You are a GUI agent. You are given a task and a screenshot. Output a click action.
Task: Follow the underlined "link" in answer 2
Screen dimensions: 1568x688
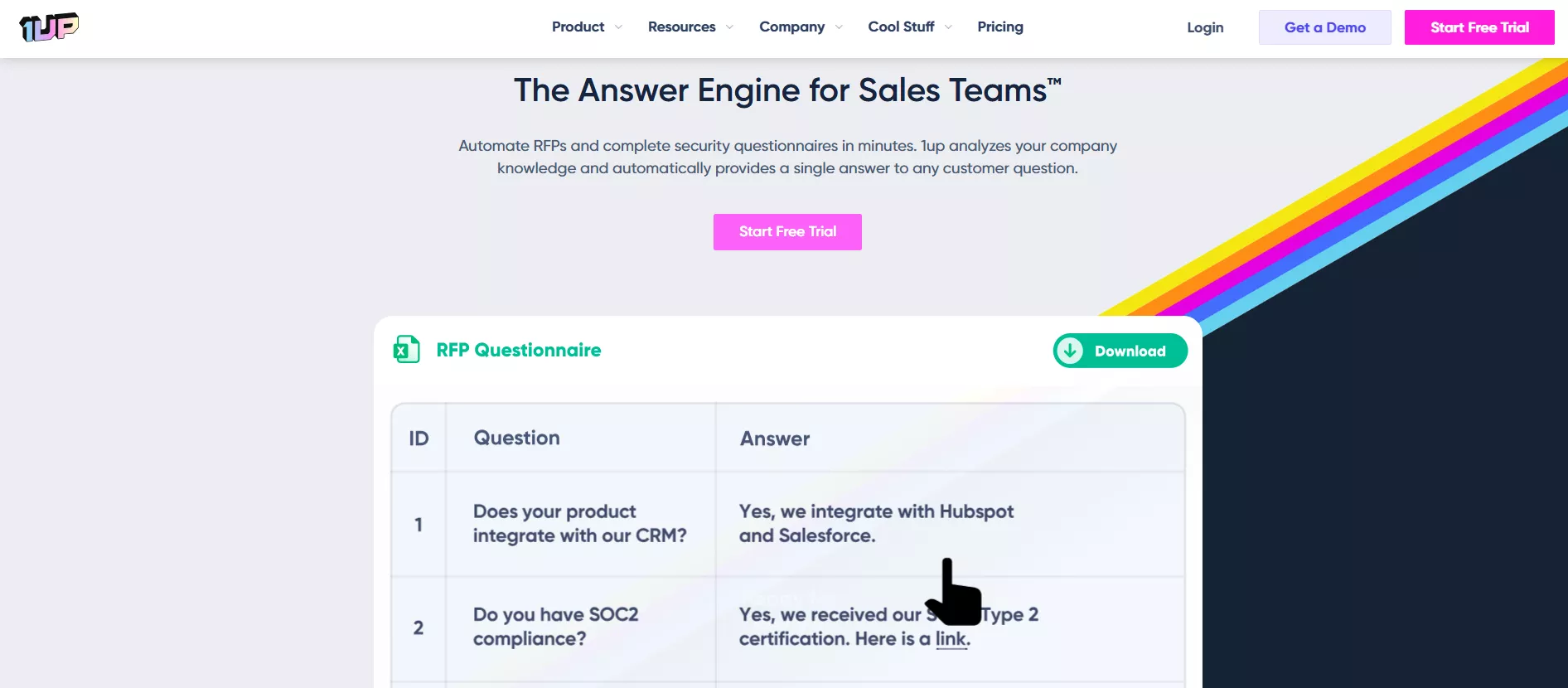pyautogui.click(x=951, y=639)
